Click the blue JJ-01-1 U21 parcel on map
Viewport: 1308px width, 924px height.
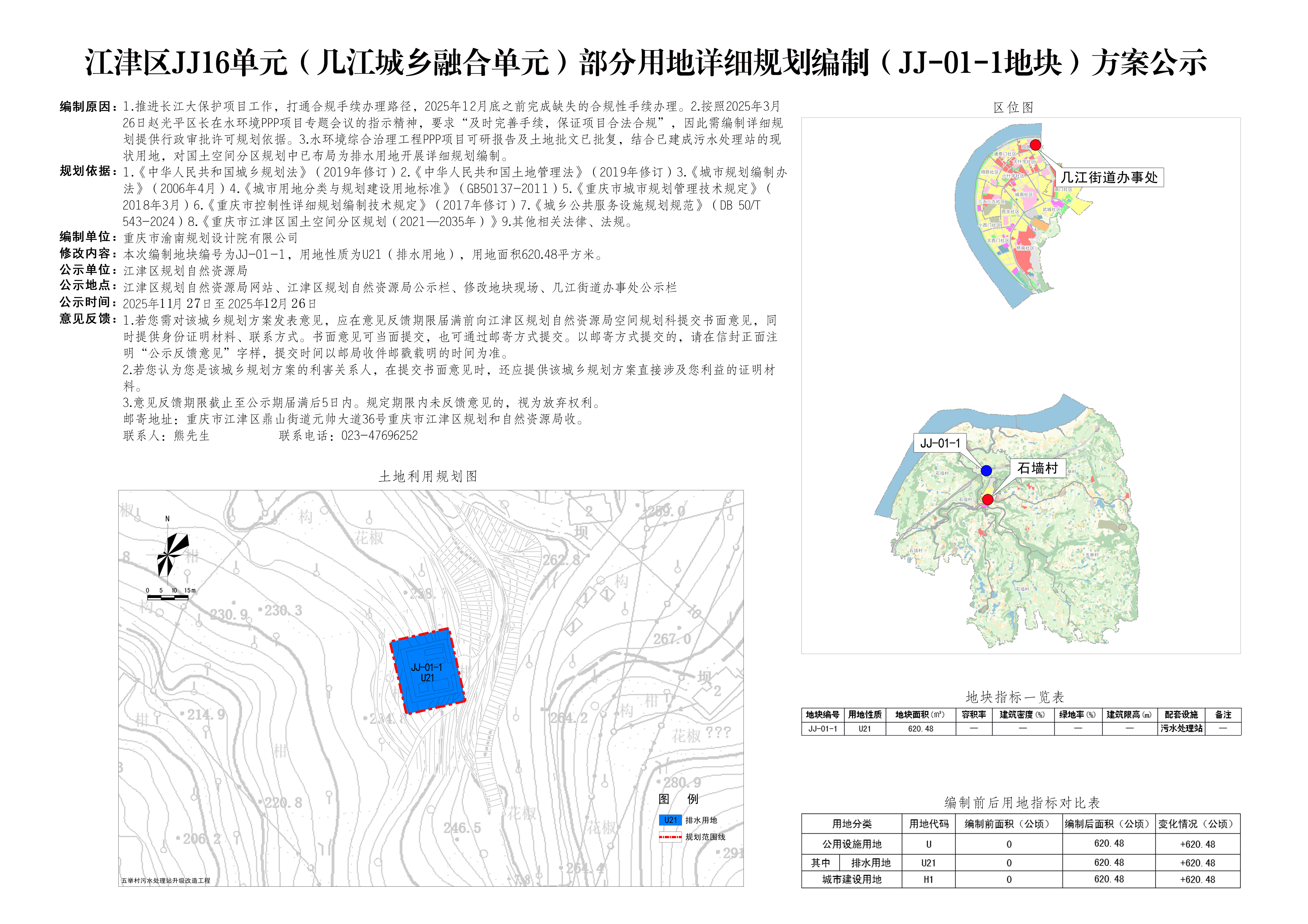[427, 672]
